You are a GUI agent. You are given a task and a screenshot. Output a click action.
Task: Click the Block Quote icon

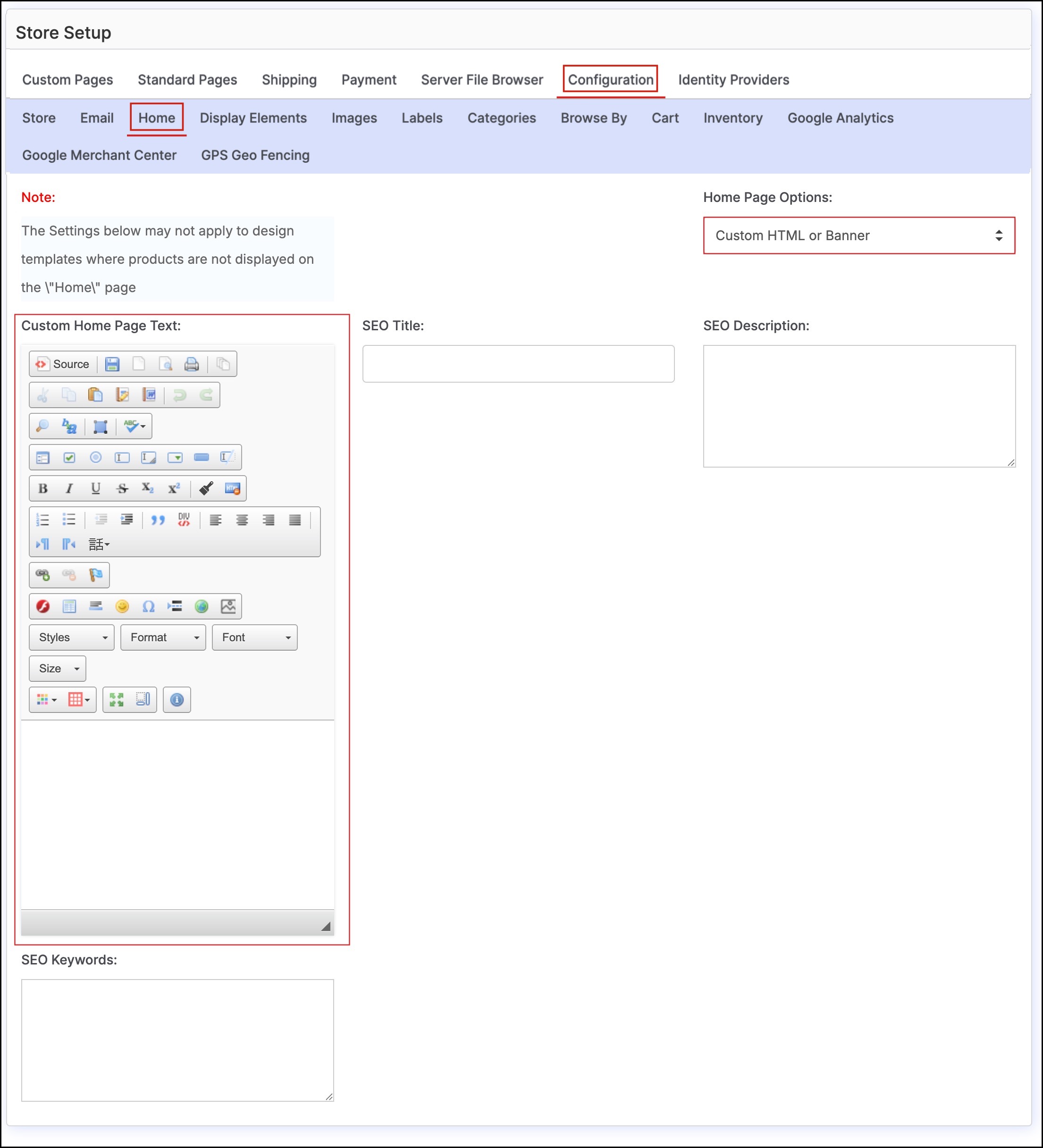point(158,520)
